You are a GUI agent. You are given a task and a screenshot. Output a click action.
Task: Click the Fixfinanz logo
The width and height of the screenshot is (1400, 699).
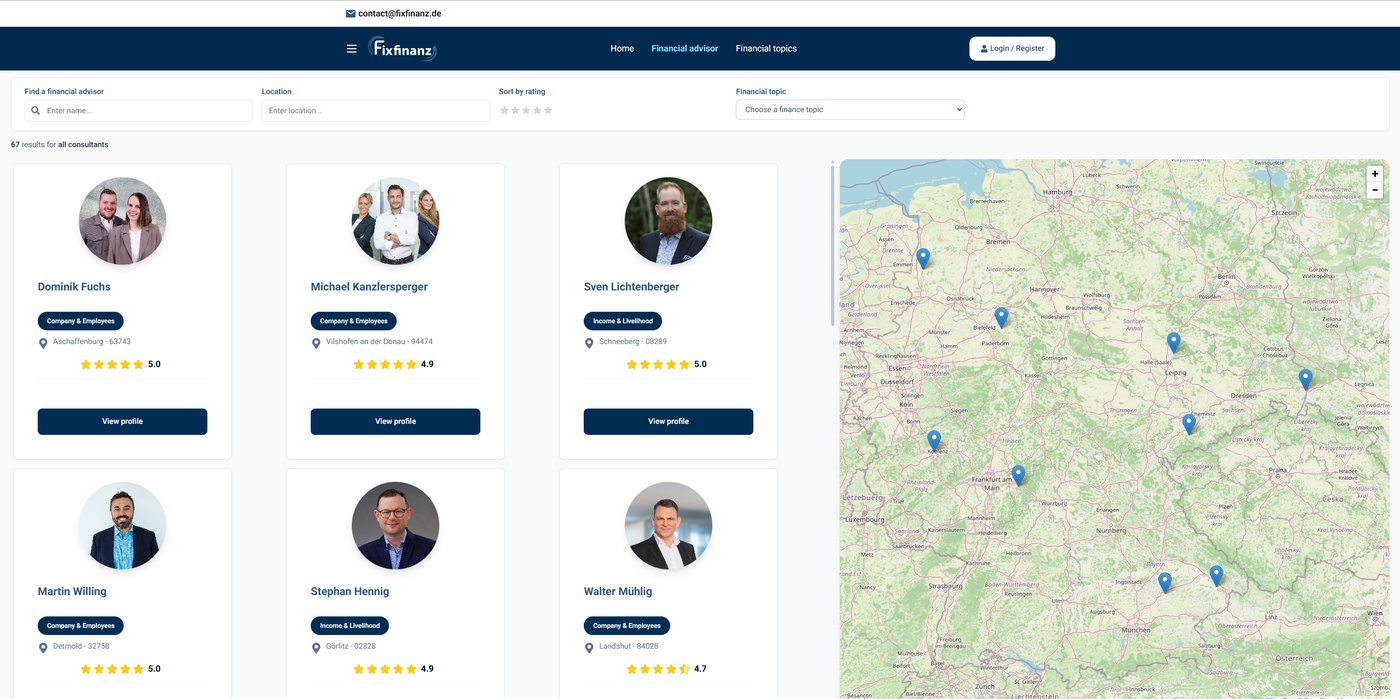tap(402, 48)
